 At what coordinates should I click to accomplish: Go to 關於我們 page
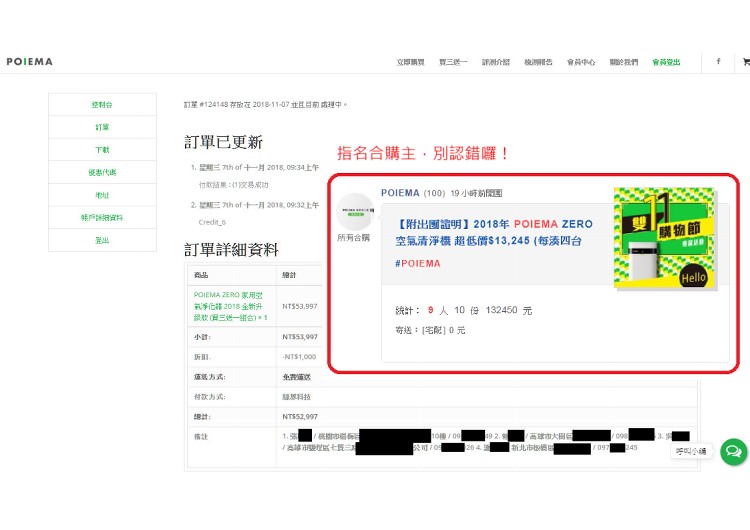624,62
